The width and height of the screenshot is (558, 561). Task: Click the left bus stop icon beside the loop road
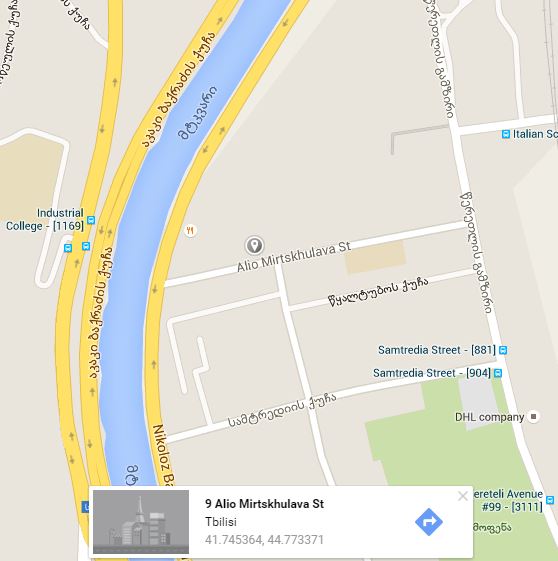point(68,248)
